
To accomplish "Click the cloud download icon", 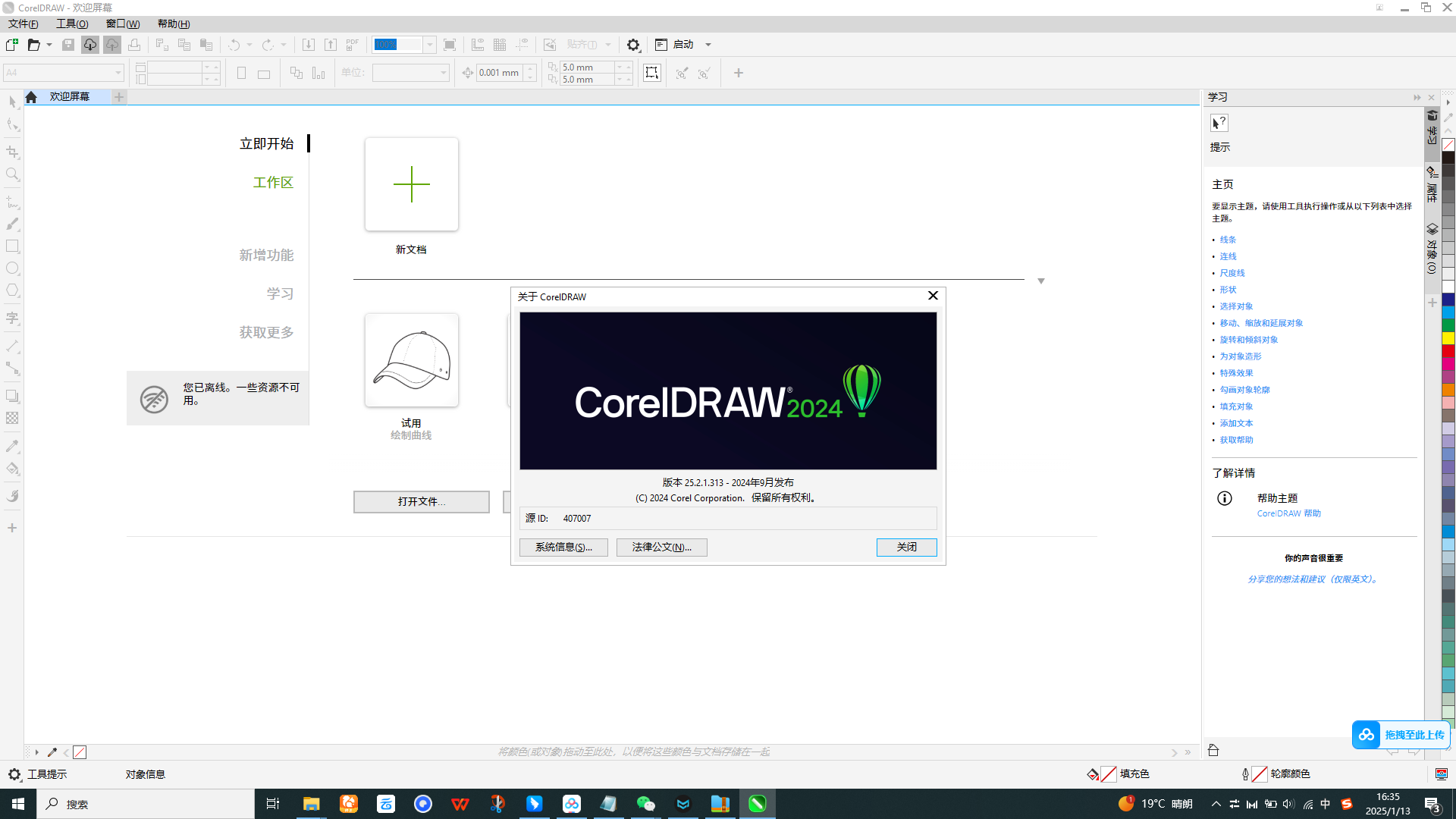I will [x=90, y=45].
